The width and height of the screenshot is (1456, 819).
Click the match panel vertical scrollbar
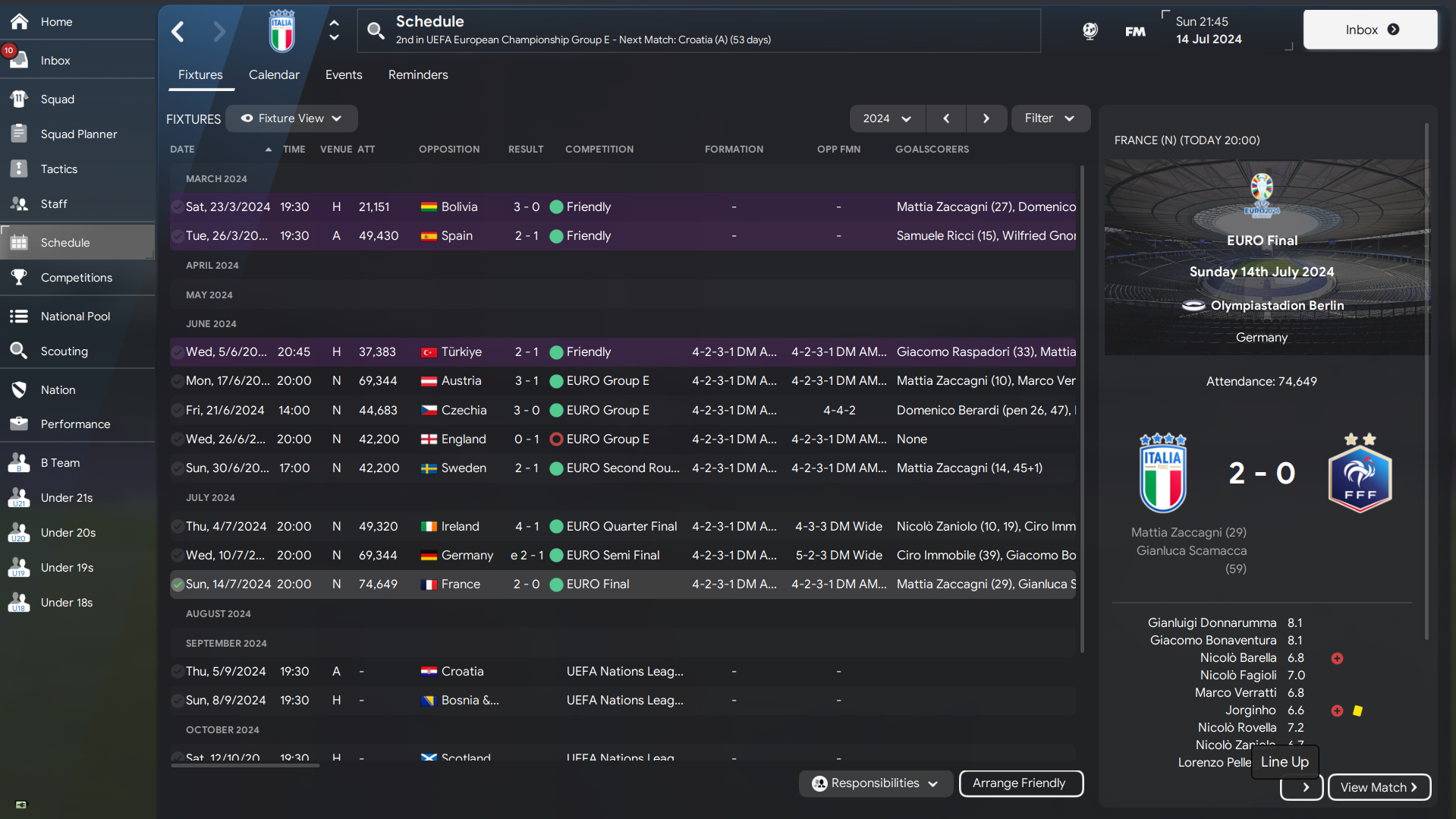pos(1426,380)
